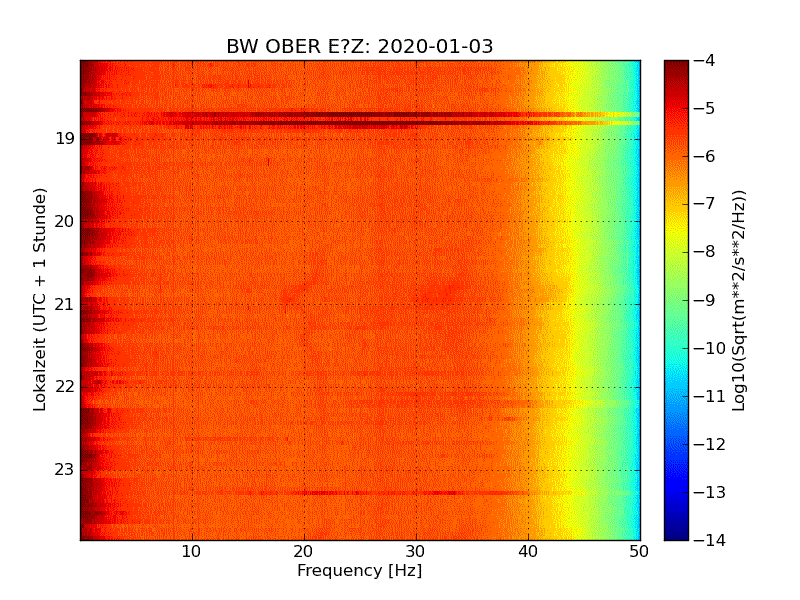Click the -13 colorbar tick label
The height and width of the screenshot is (600, 800).
710,492
